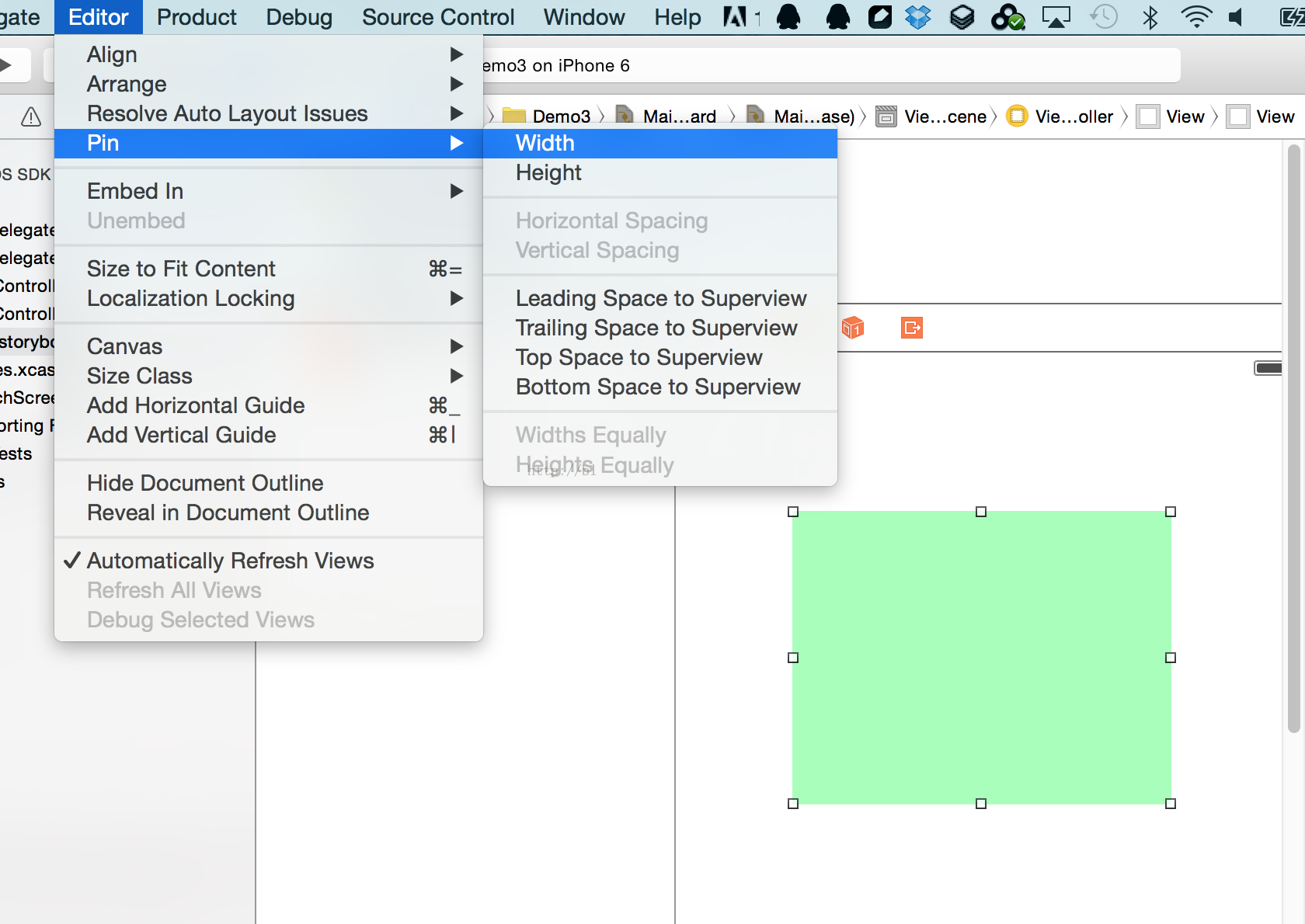The image size is (1305, 924).
Task: Open the Wi-Fi status menu
Action: pyautogui.click(x=1195, y=17)
